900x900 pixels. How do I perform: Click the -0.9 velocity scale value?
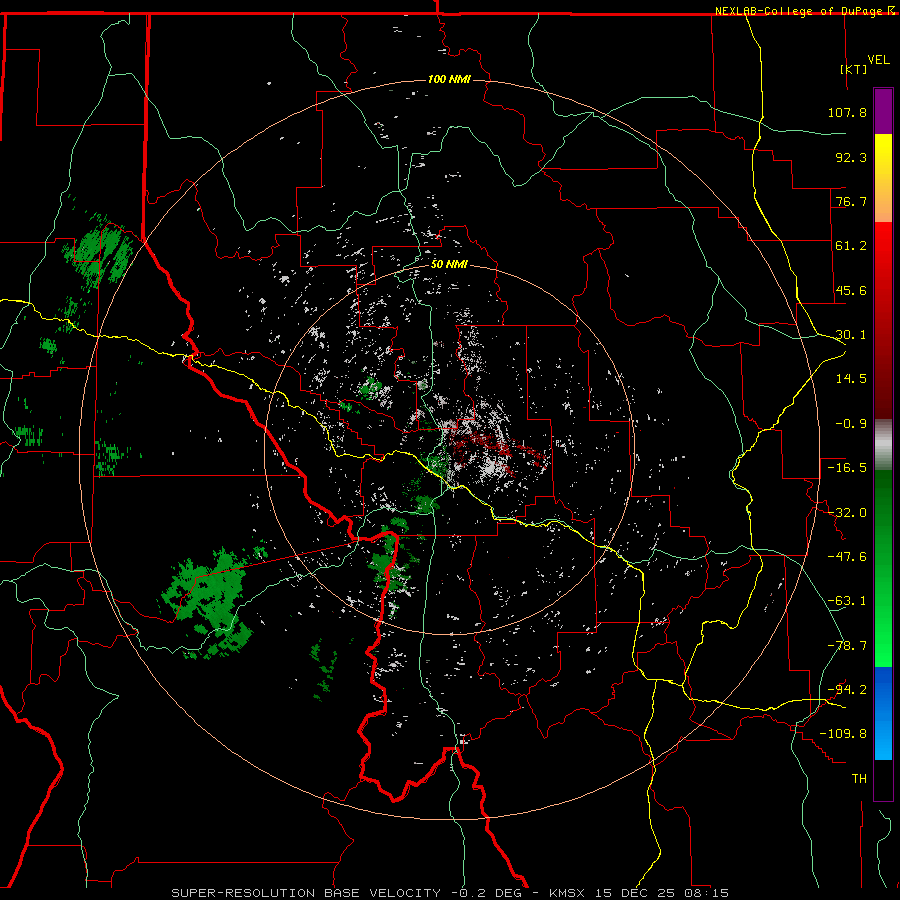851,424
